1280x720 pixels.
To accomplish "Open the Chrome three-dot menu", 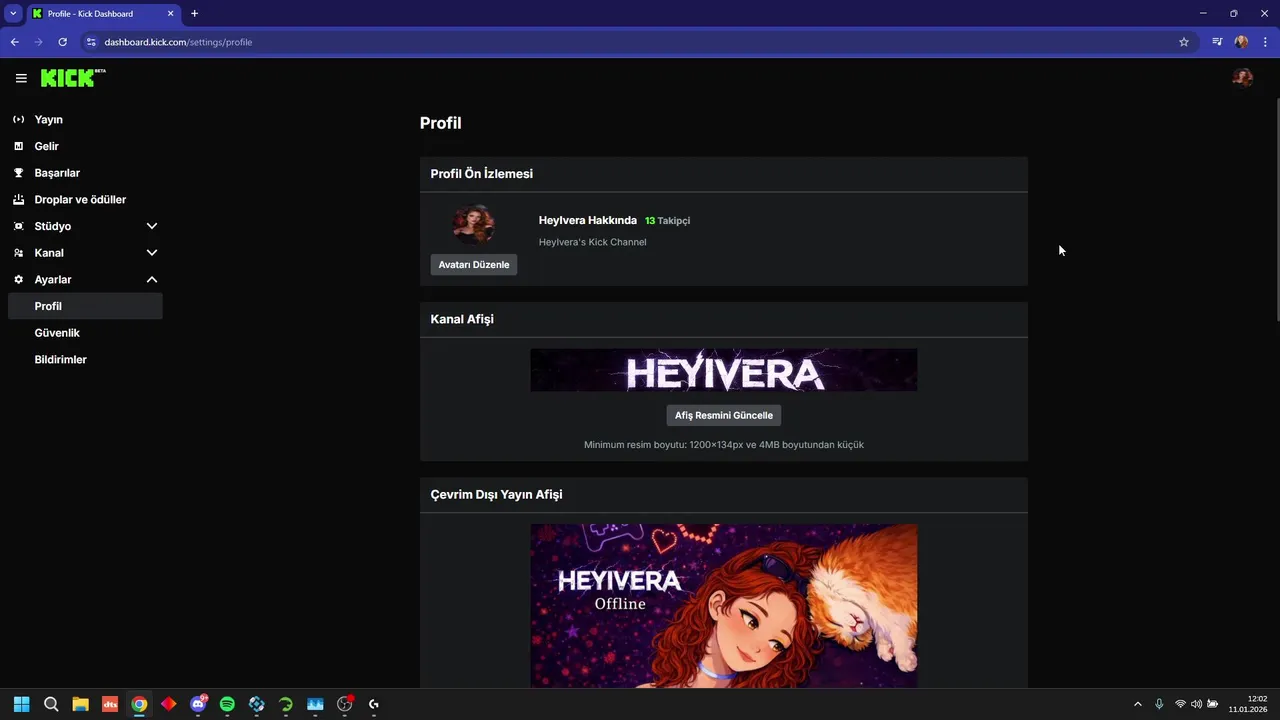I will [x=1266, y=42].
